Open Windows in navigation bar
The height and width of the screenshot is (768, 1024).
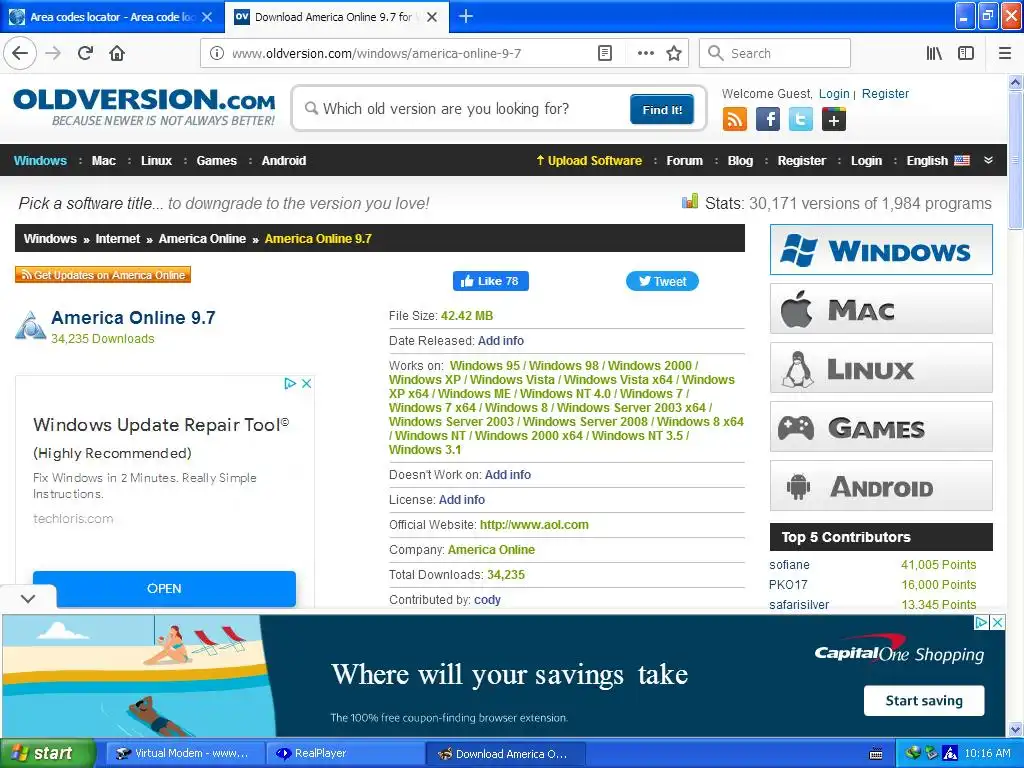click(x=40, y=161)
